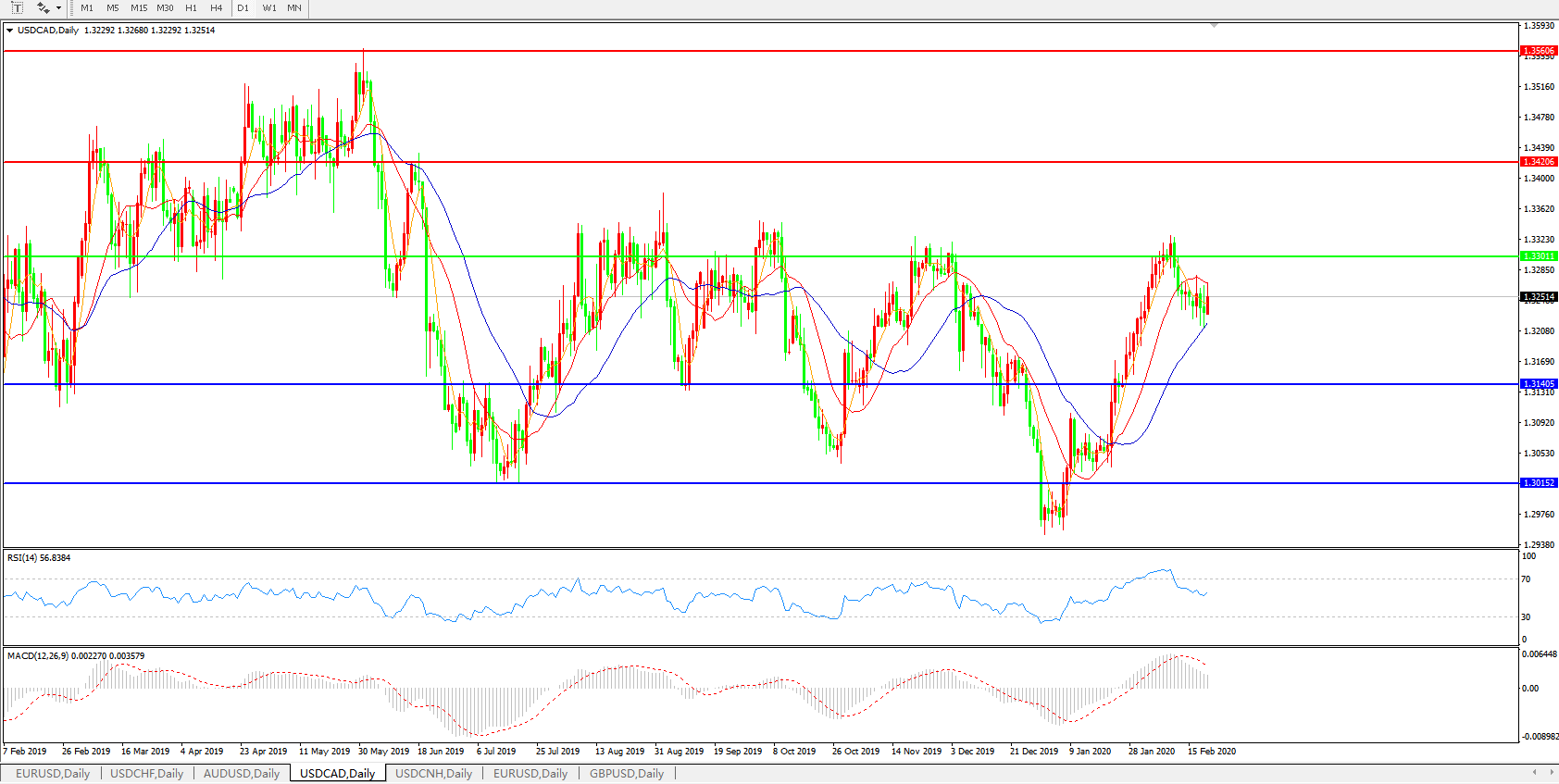Image resolution: width=1559 pixels, height=784 pixels.
Task: Expand the USDCAD,Daily chart title triangle
Action: (9, 31)
